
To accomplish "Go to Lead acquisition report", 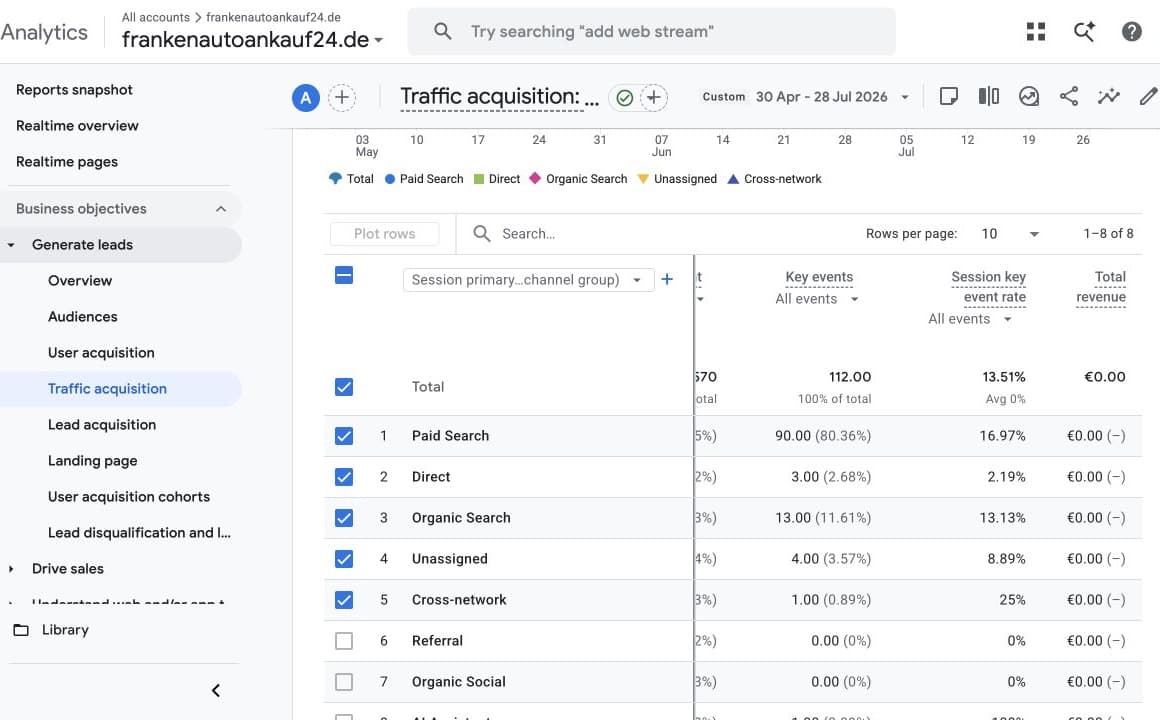I will (102, 425).
